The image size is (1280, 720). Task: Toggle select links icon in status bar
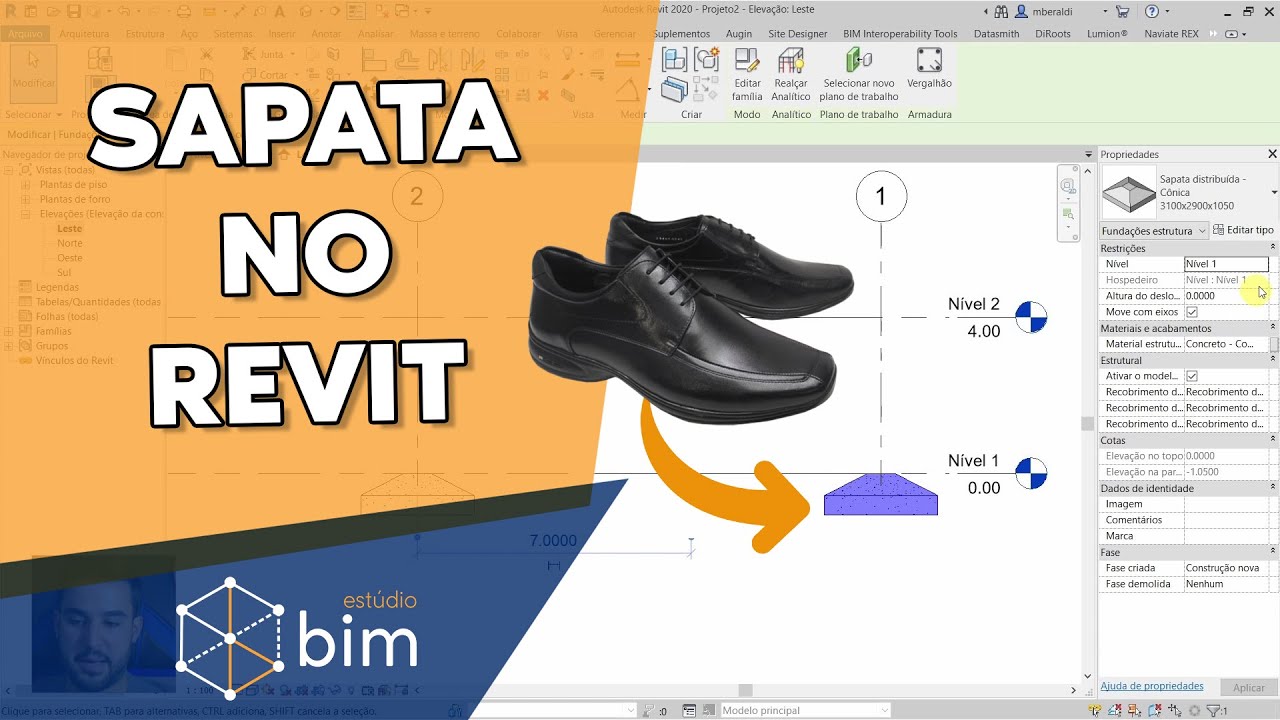(1095, 711)
